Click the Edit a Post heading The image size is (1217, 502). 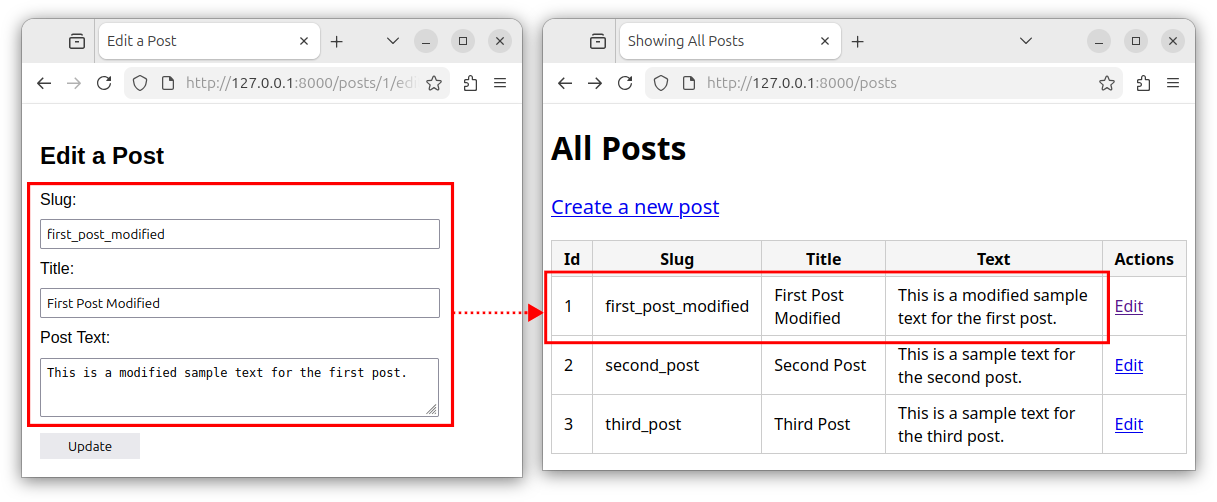point(102,156)
